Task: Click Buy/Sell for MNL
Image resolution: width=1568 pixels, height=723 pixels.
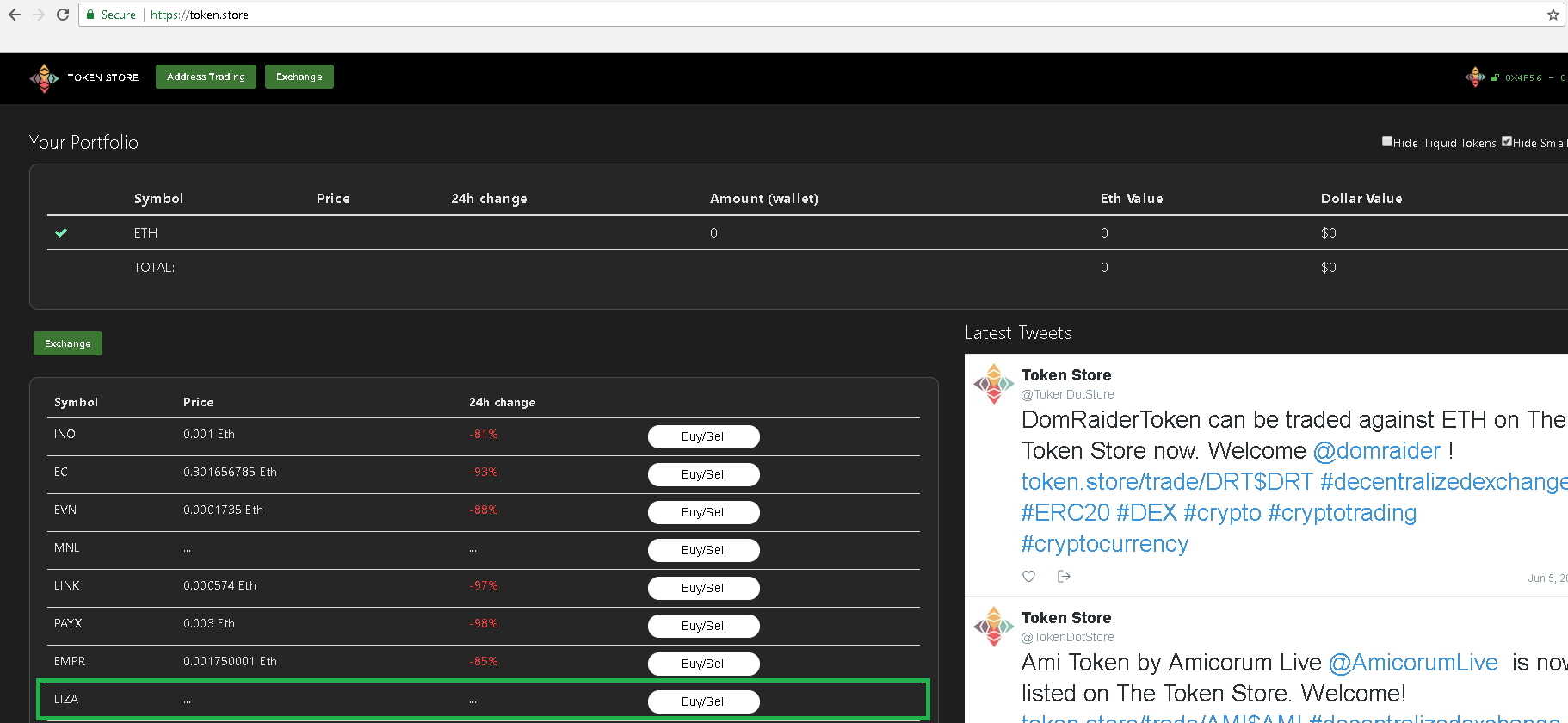Action: [704, 550]
